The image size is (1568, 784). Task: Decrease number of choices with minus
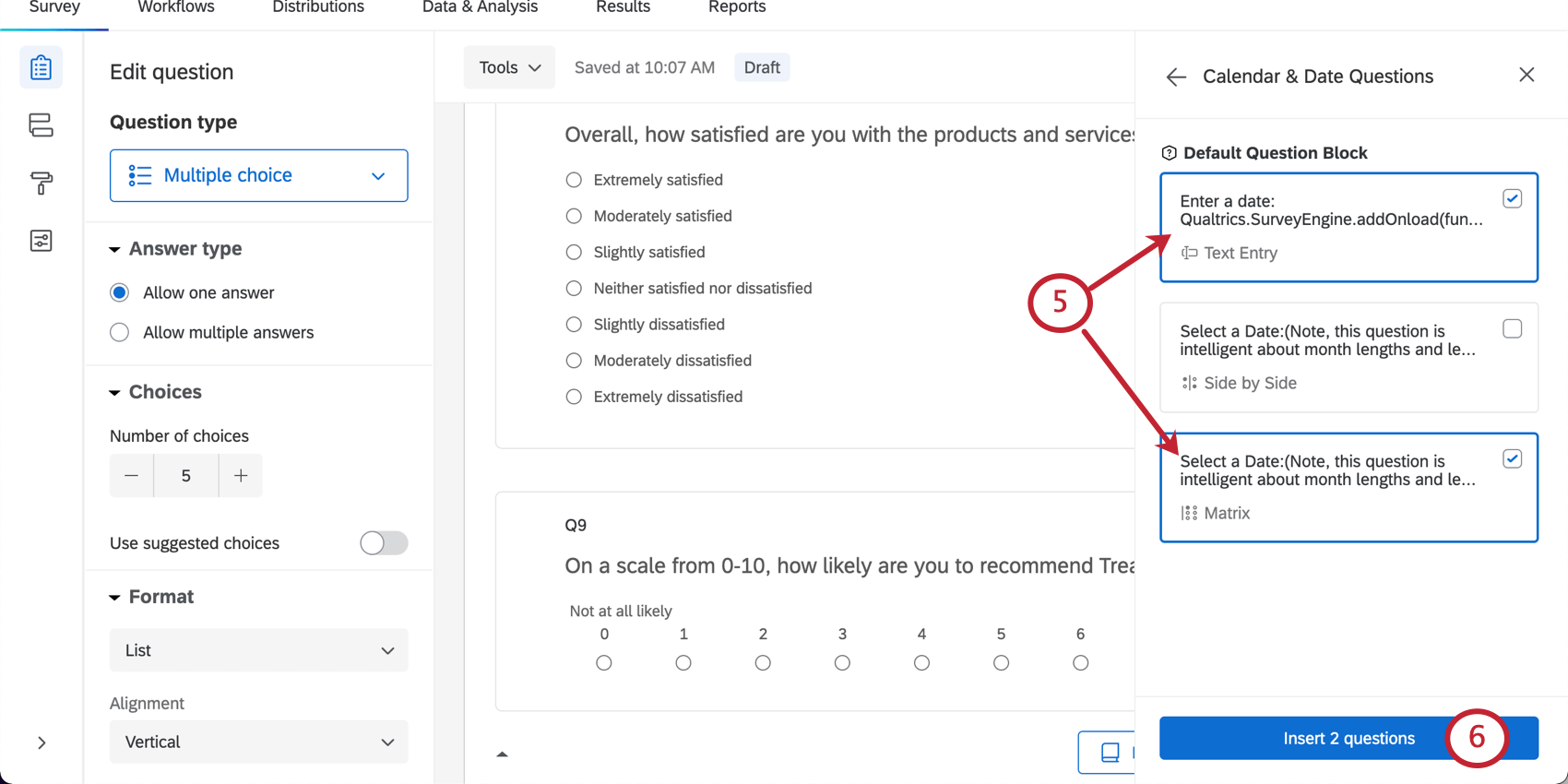tap(131, 476)
